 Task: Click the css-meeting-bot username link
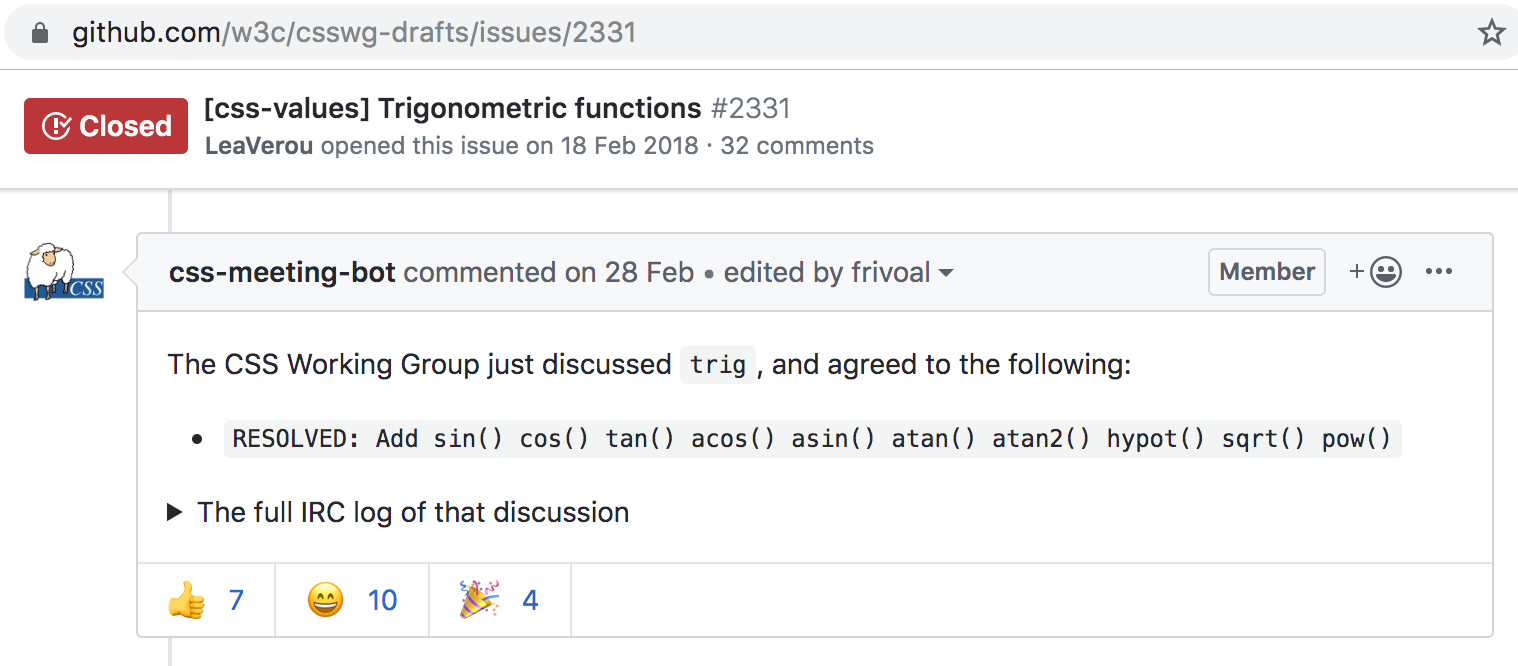[282, 272]
